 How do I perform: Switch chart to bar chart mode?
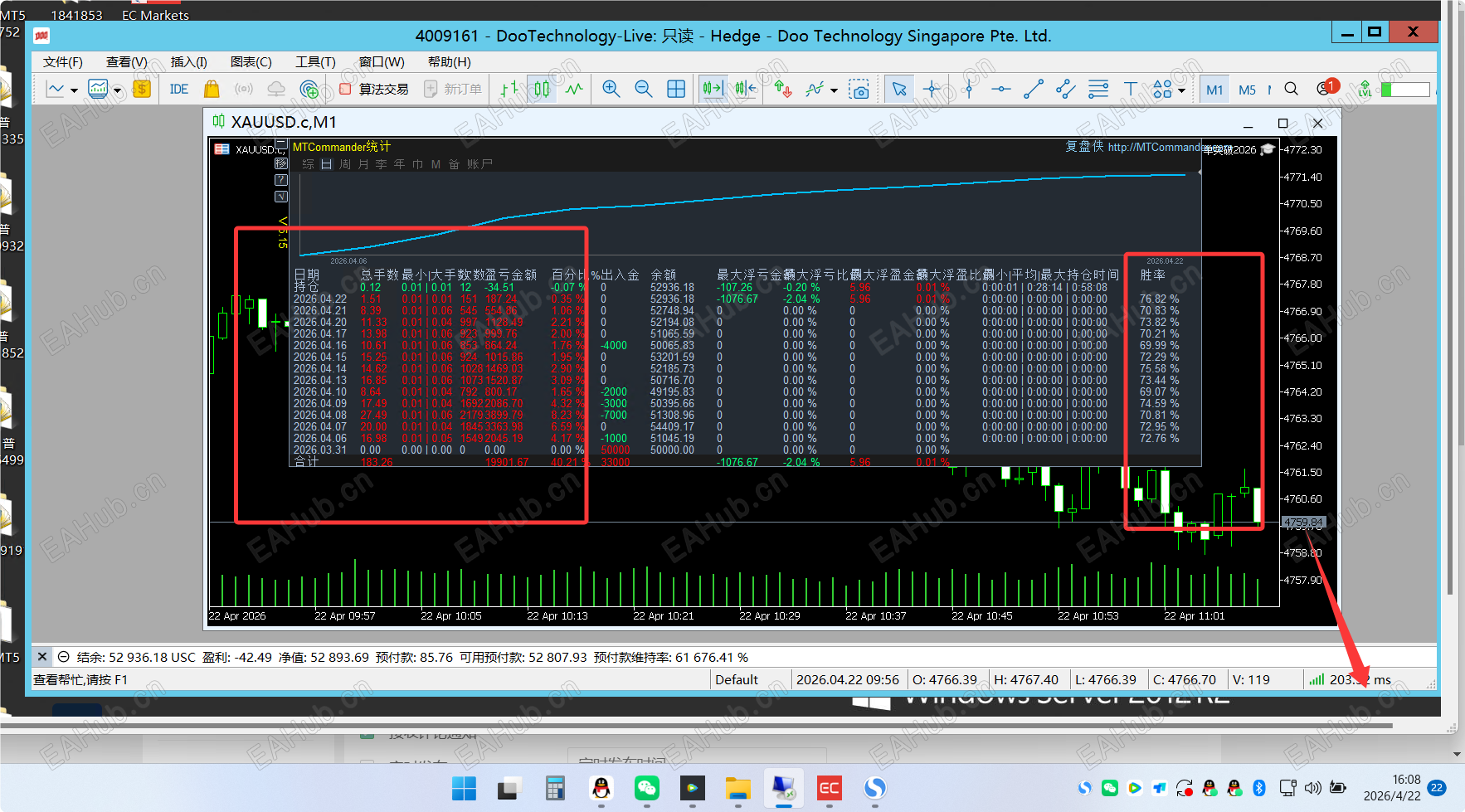tap(509, 89)
